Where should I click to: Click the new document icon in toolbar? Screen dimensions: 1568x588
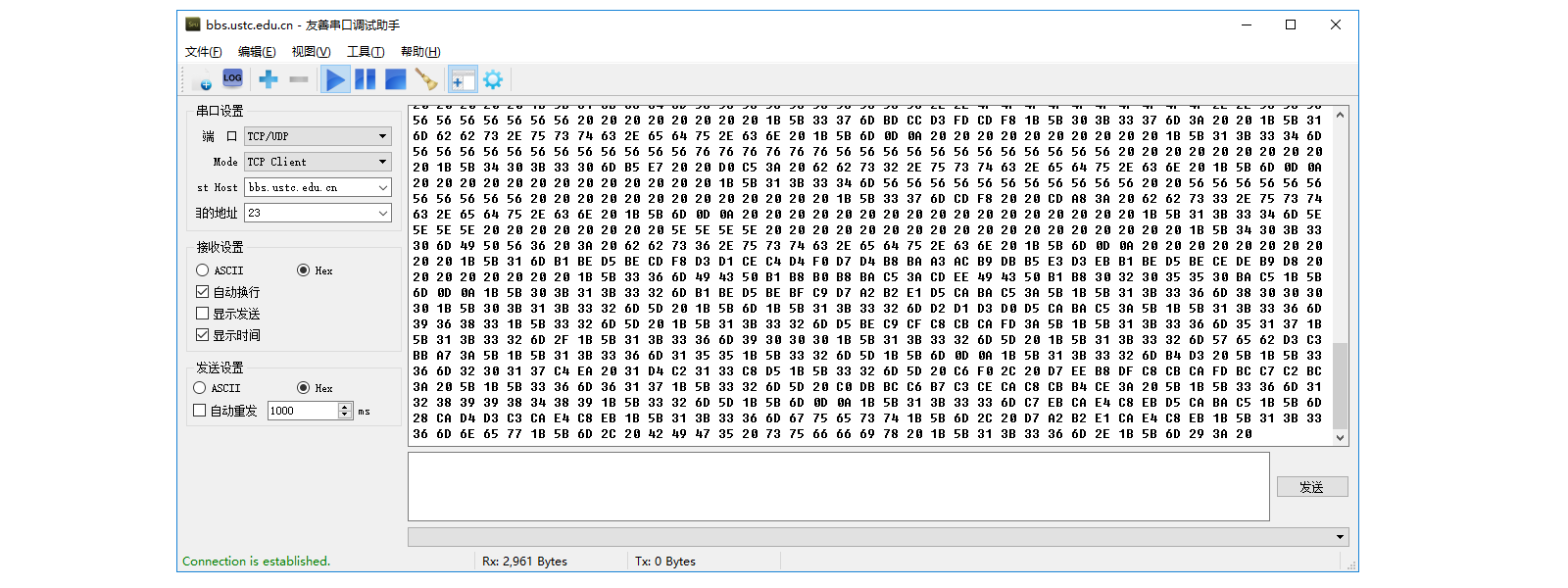204,80
